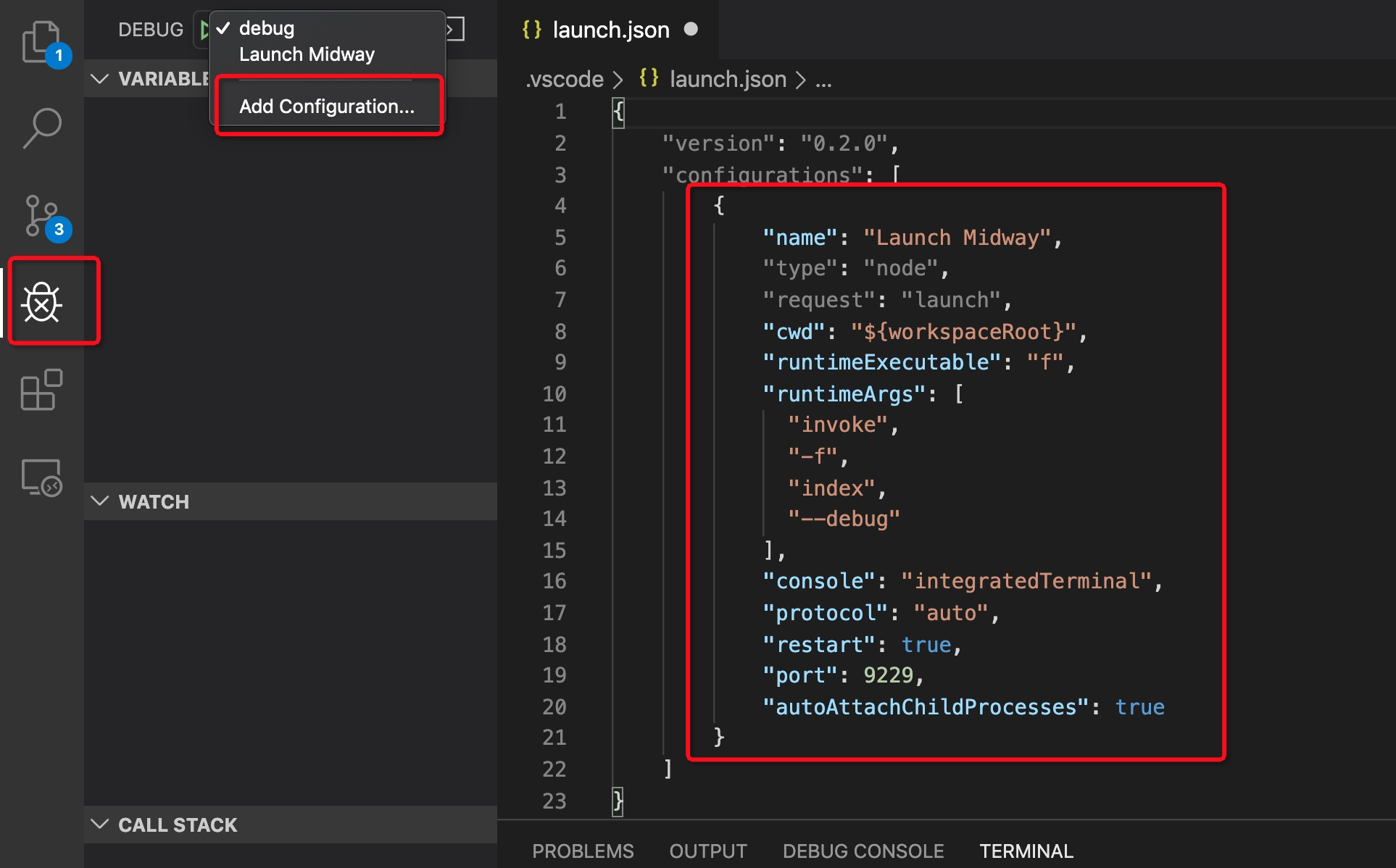Click the "runtimeArgs" key on line 10
The height and width of the screenshot is (868, 1396).
point(844,393)
